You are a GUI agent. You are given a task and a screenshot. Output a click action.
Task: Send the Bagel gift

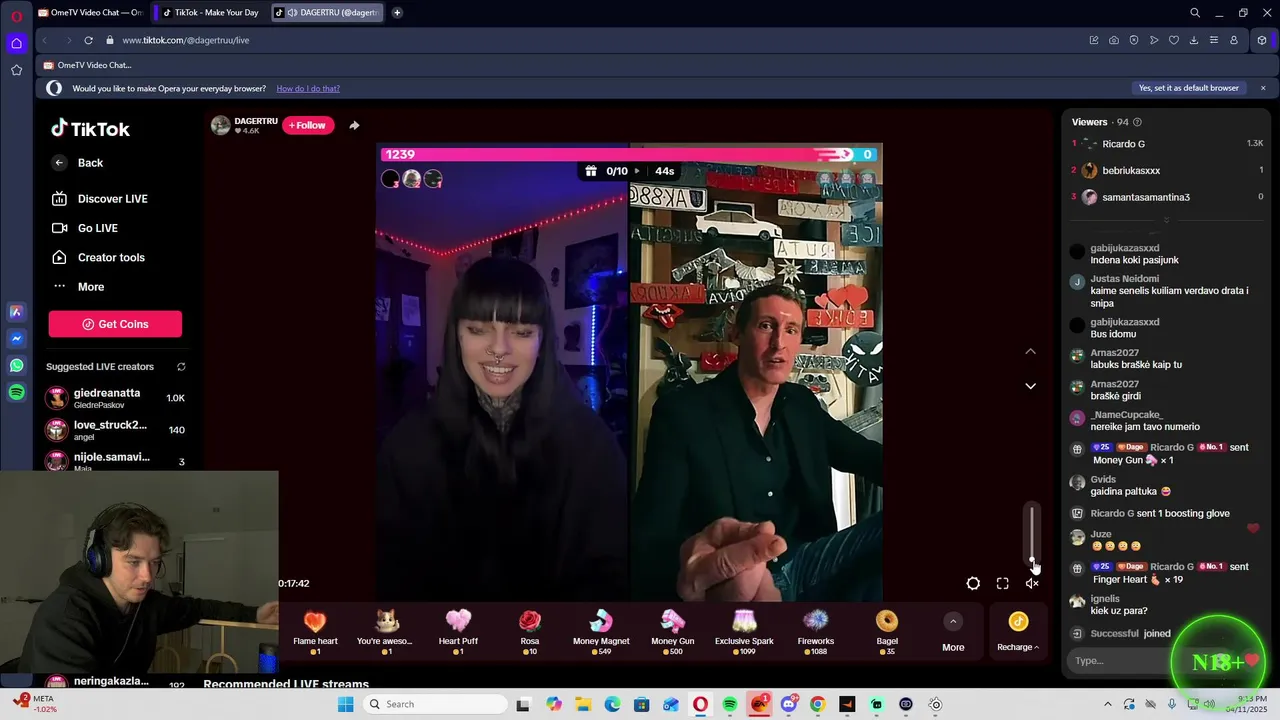coord(887,632)
